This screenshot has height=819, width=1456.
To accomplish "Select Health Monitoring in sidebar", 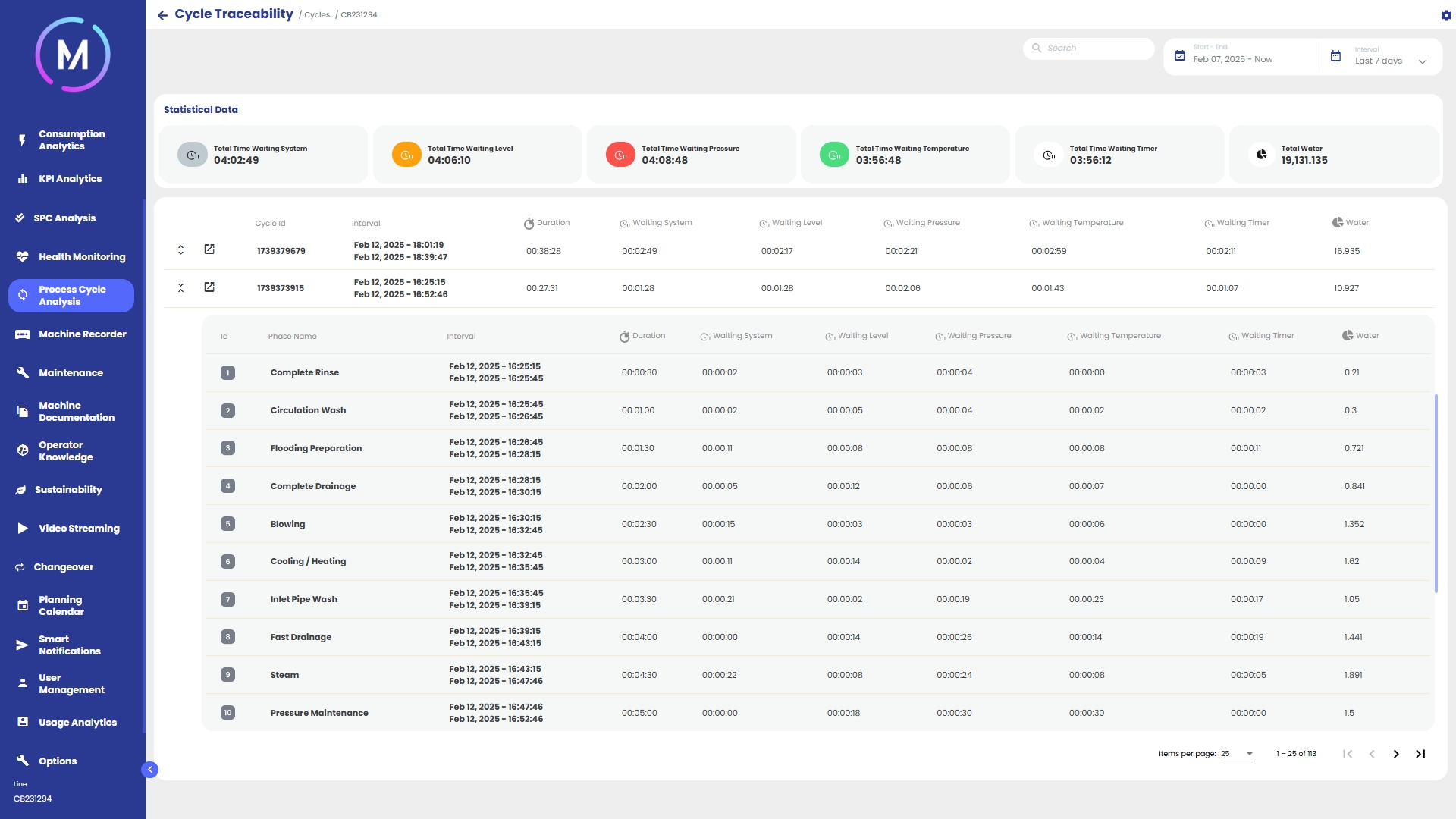I will 82,257.
